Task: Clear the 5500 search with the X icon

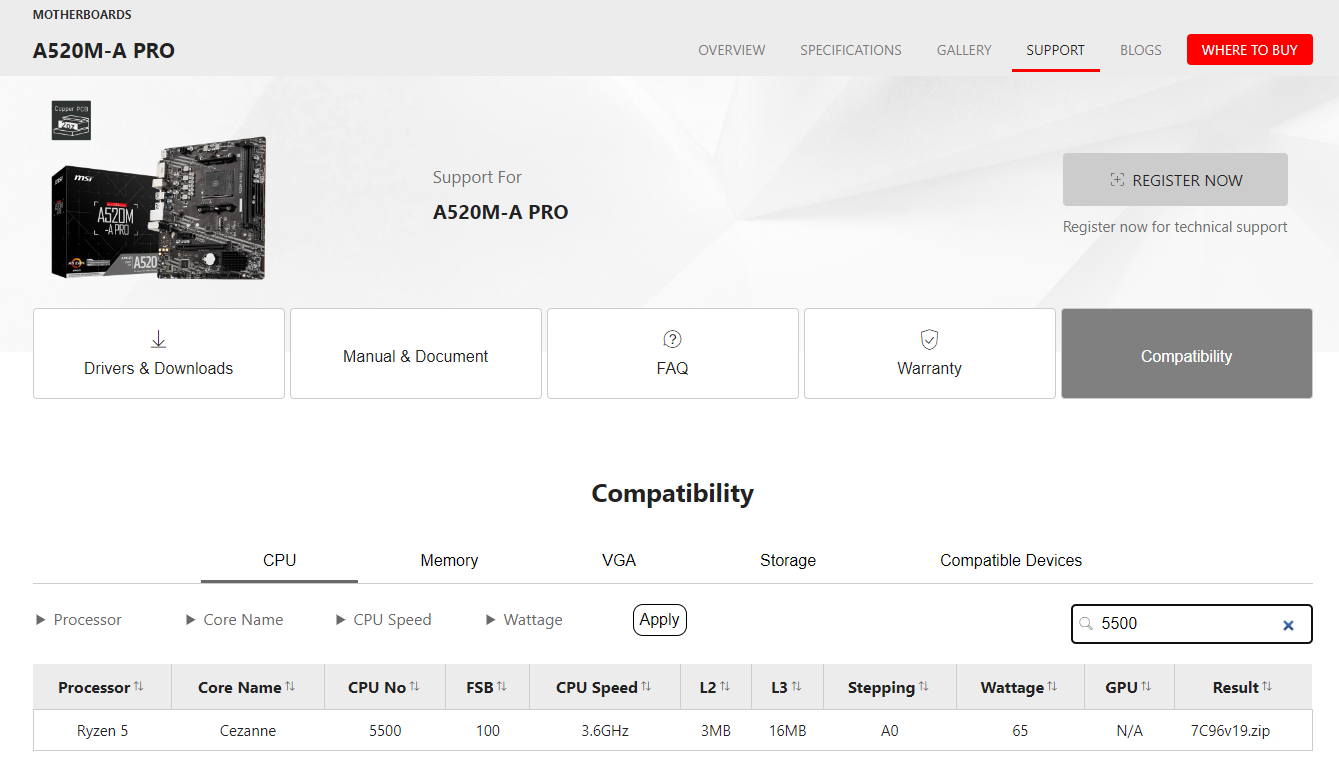Action: point(1288,625)
